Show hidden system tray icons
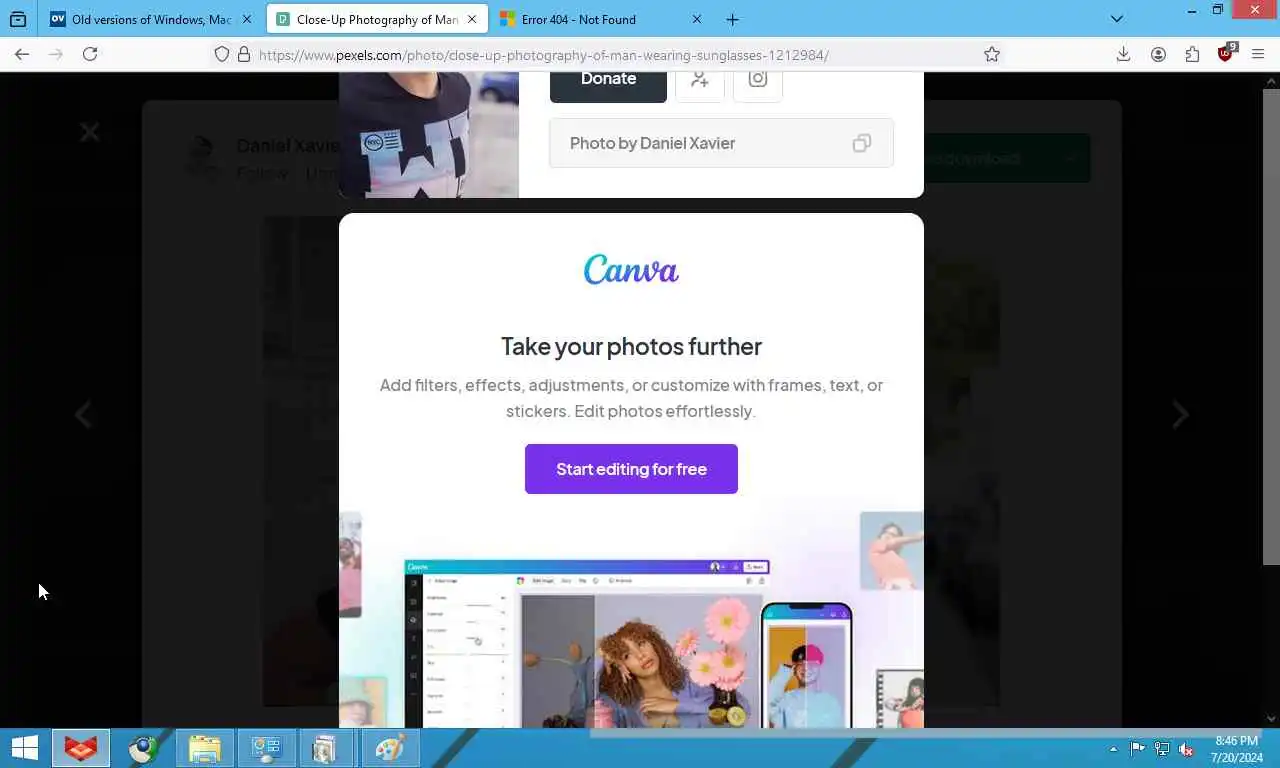Screen dimensions: 1280x768 point(1113,749)
